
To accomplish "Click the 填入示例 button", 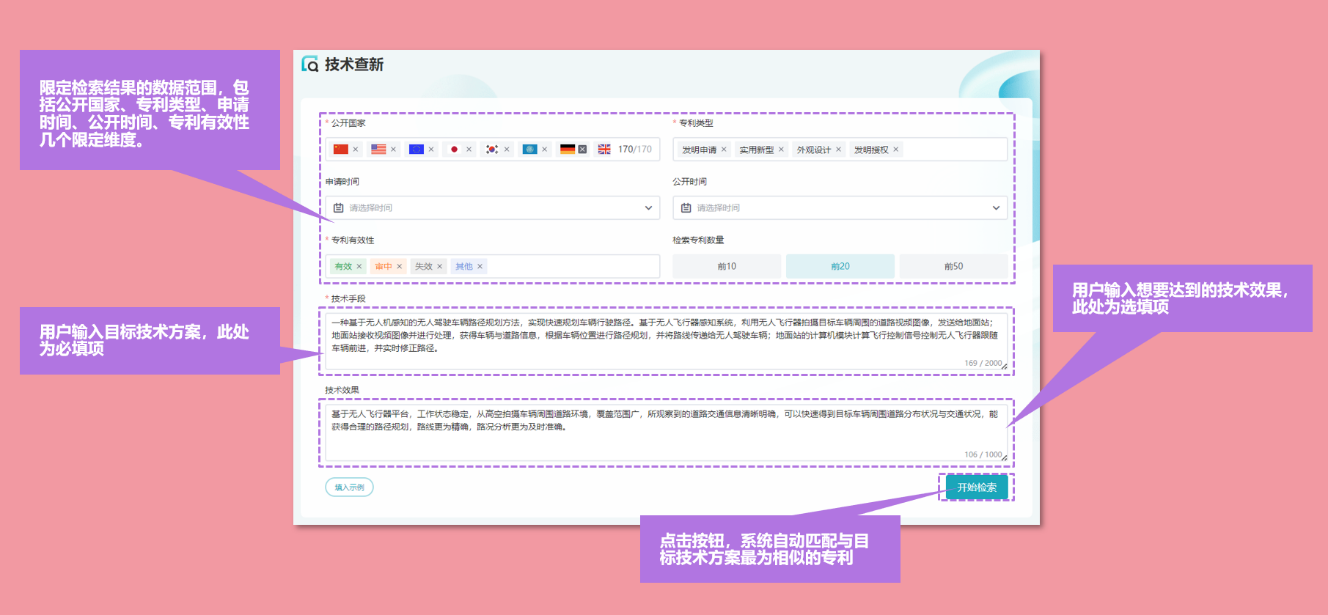I will (349, 487).
